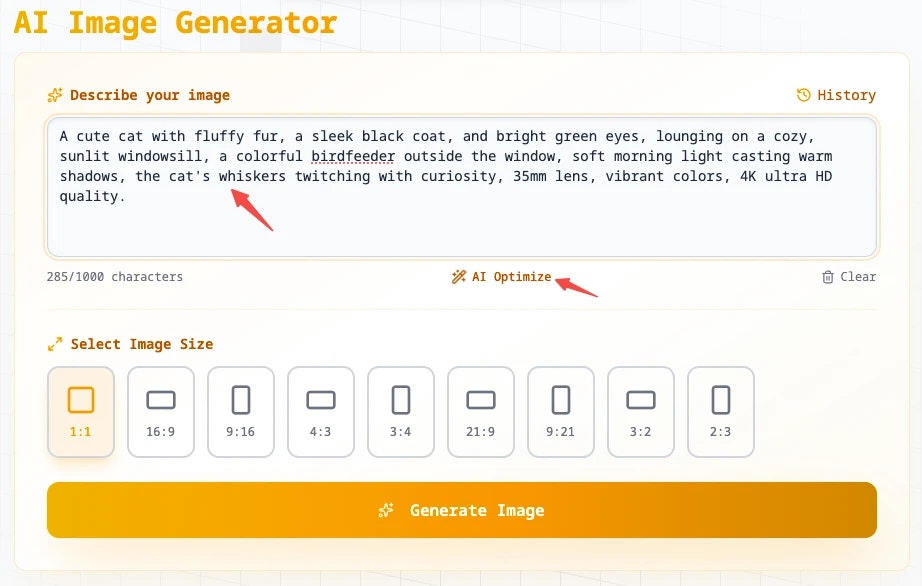
Task: Select the 2:3 aspect ratio
Action: tap(720, 411)
